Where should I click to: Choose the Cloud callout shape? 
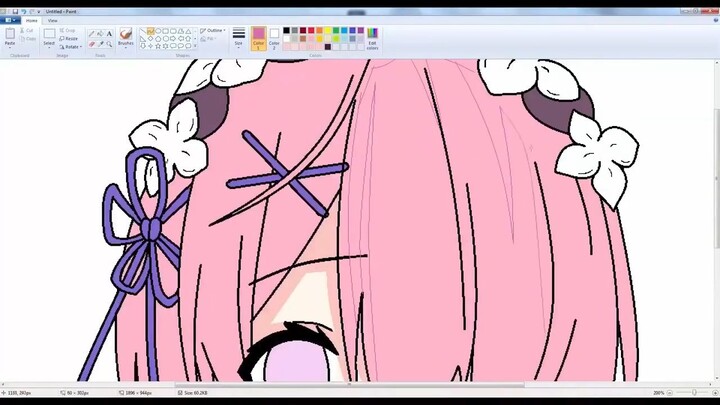click(188, 46)
